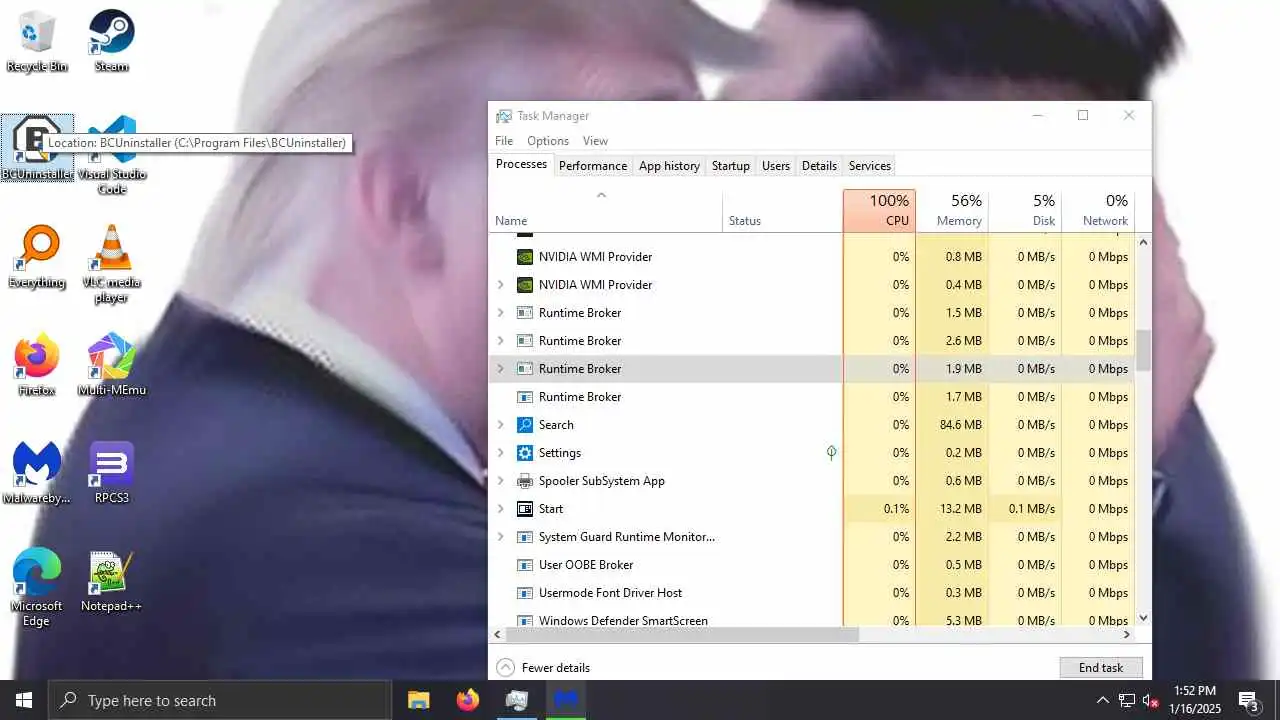Click the NVIDIA icon on the 0.8 MB WMI Provider row

[525, 257]
